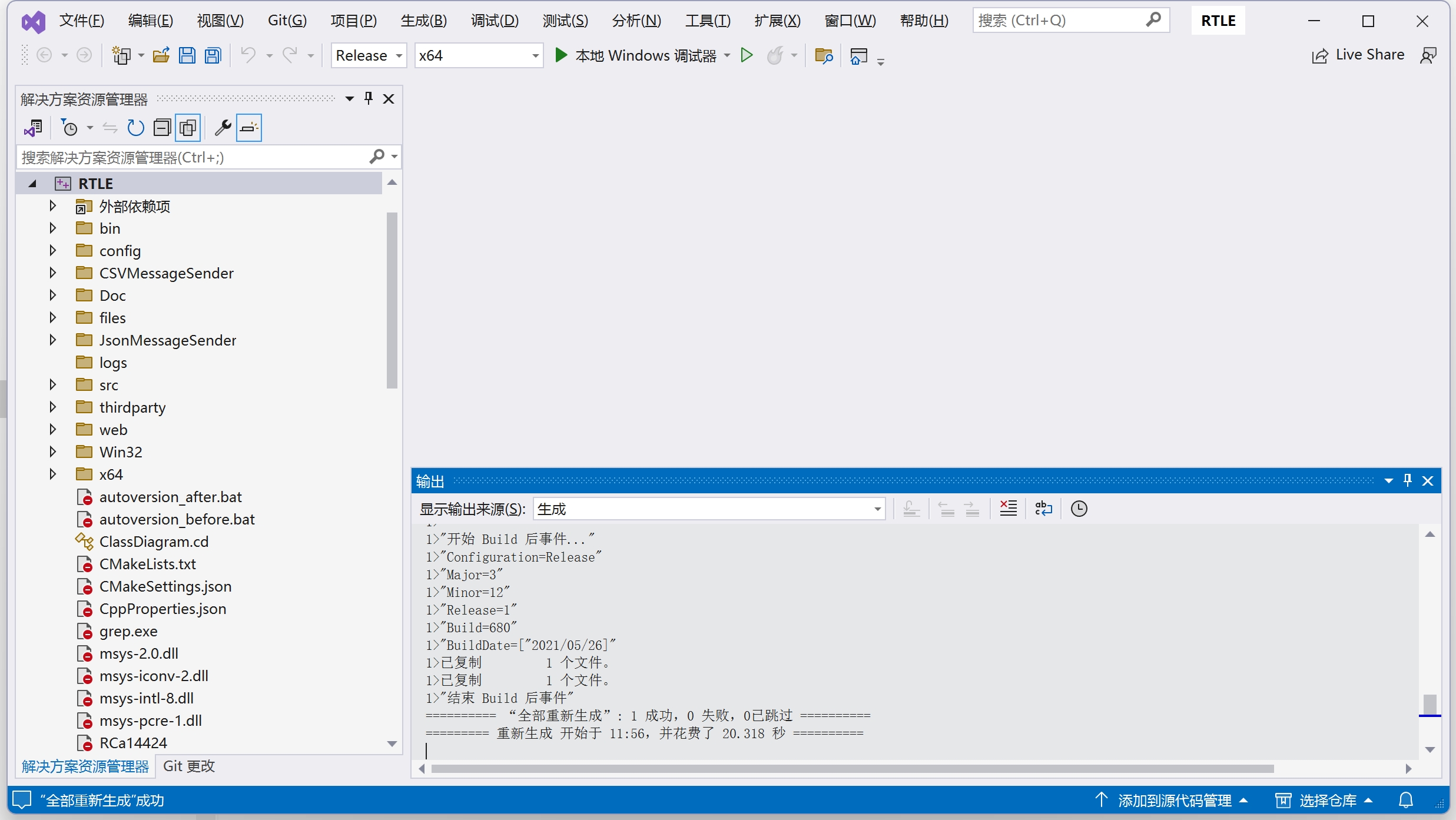Click the refresh icon in Solution Explorer

pos(135,128)
